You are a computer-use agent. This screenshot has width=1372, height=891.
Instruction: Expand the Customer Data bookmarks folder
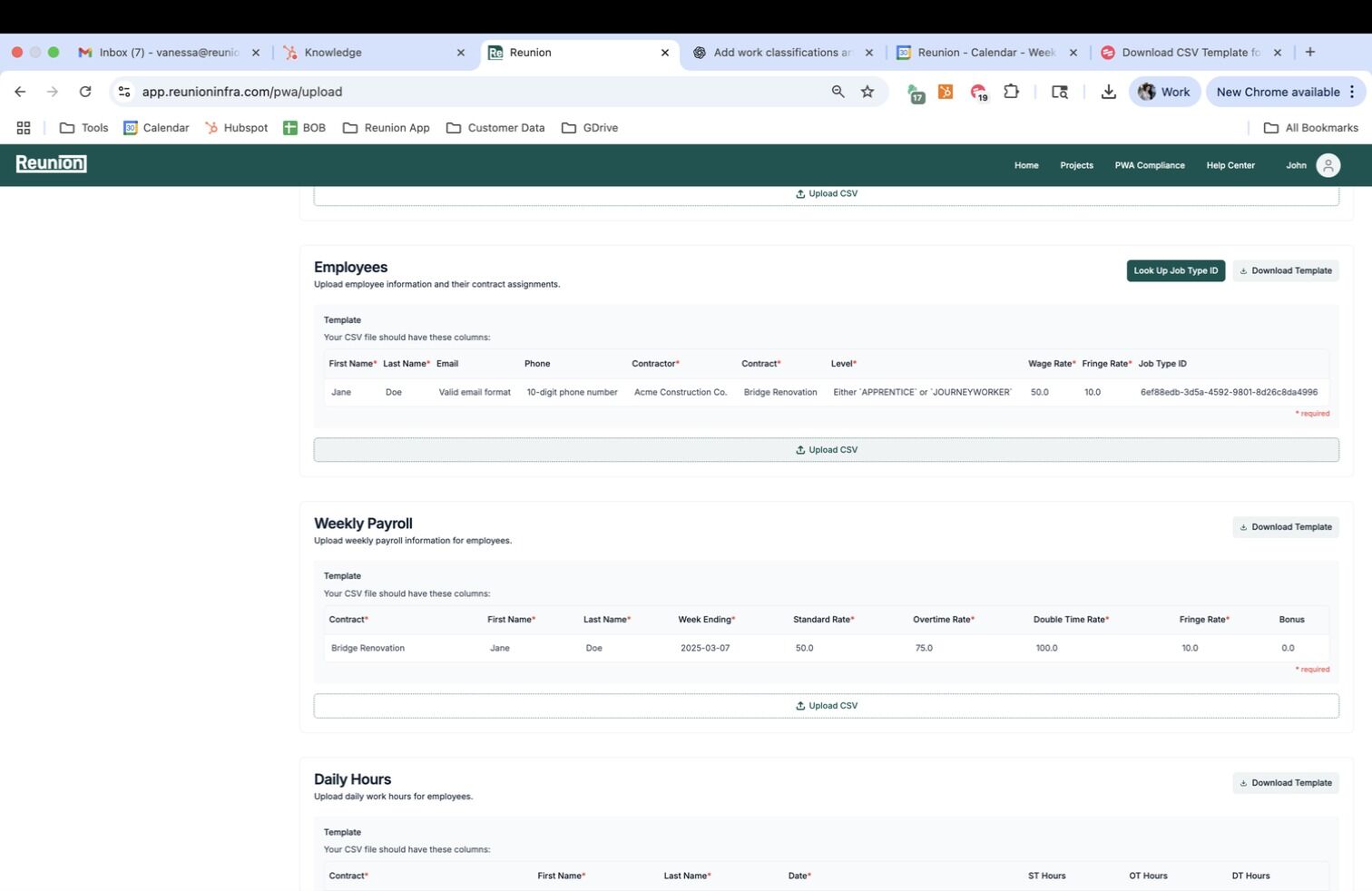[495, 128]
